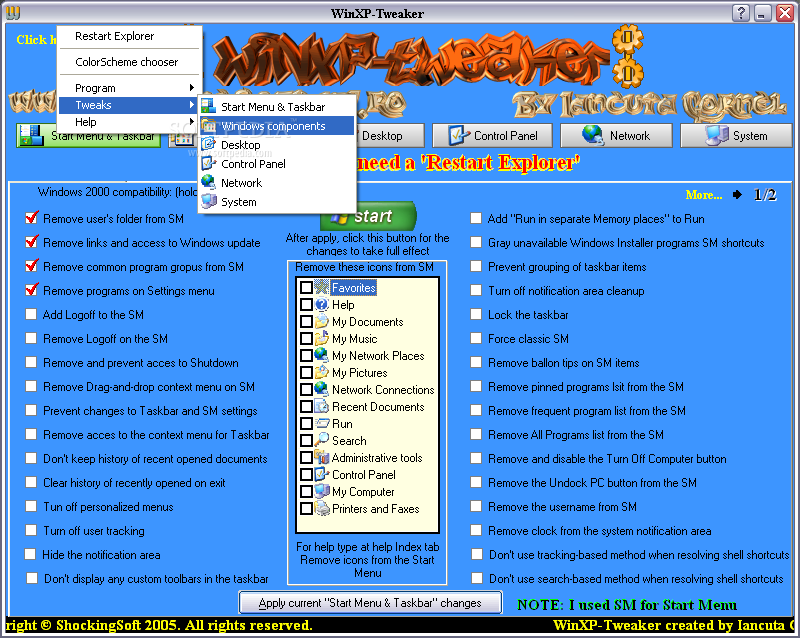800x638 pixels.
Task: Check Don't keep history of recent opened documents
Action: coord(31,458)
